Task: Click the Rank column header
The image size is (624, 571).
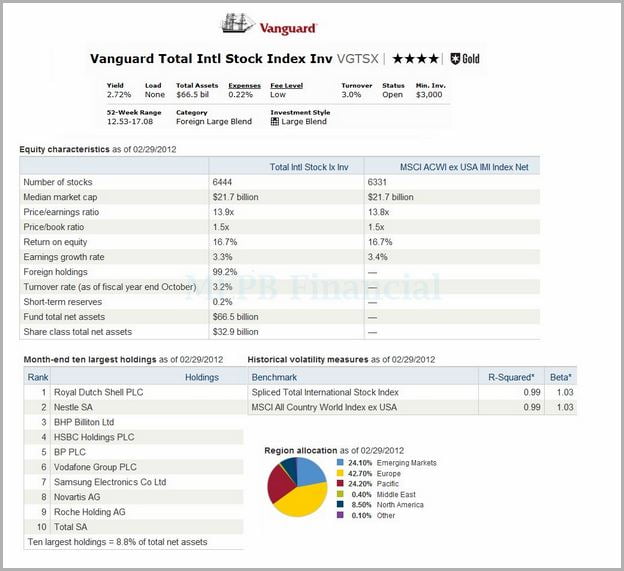Action: pos(38,377)
